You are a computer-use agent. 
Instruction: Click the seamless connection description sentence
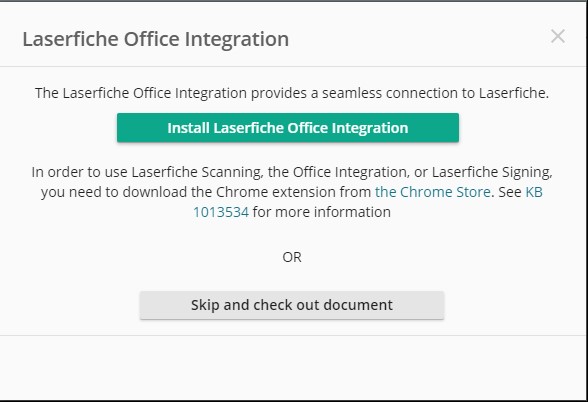point(292,93)
